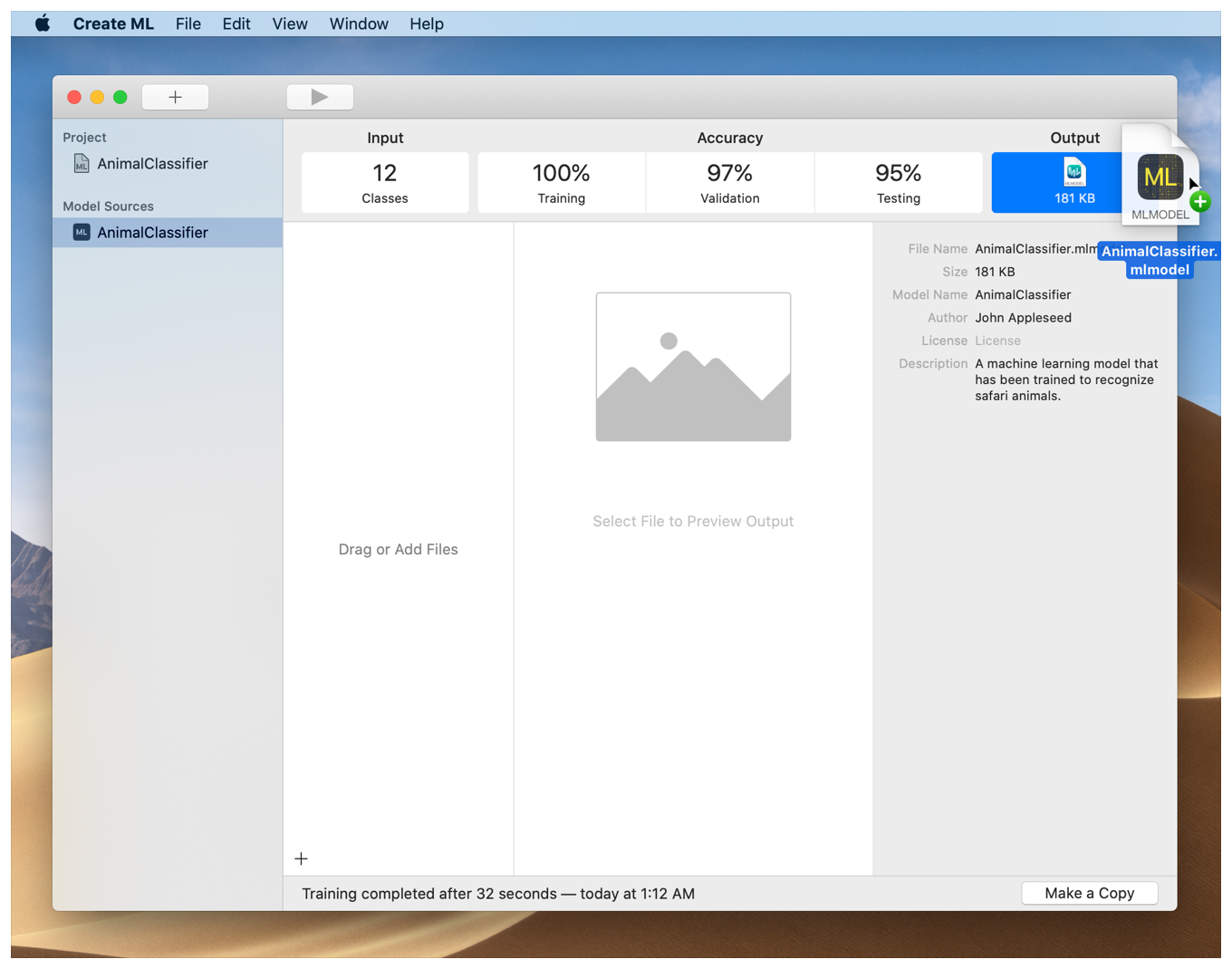Click the Model Sources section header
Screen dimensions: 1232x969
tap(108, 206)
